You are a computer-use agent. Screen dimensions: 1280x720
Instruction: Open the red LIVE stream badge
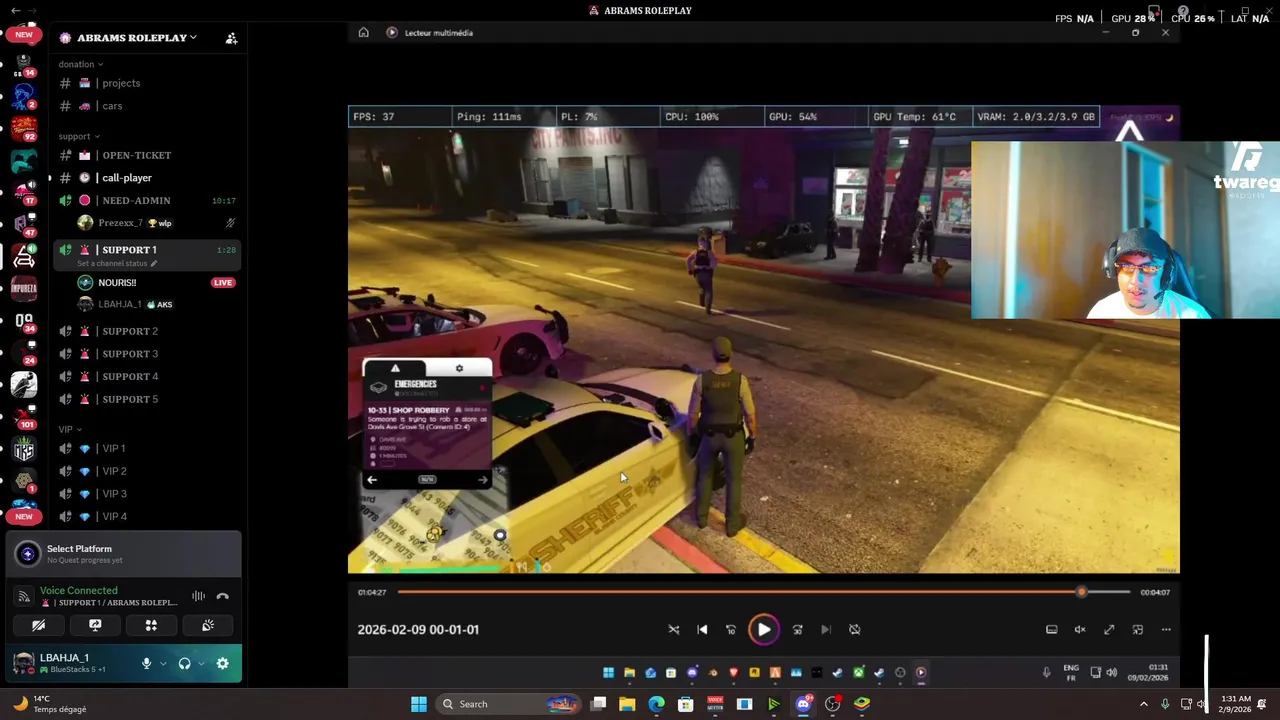pyautogui.click(x=223, y=283)
